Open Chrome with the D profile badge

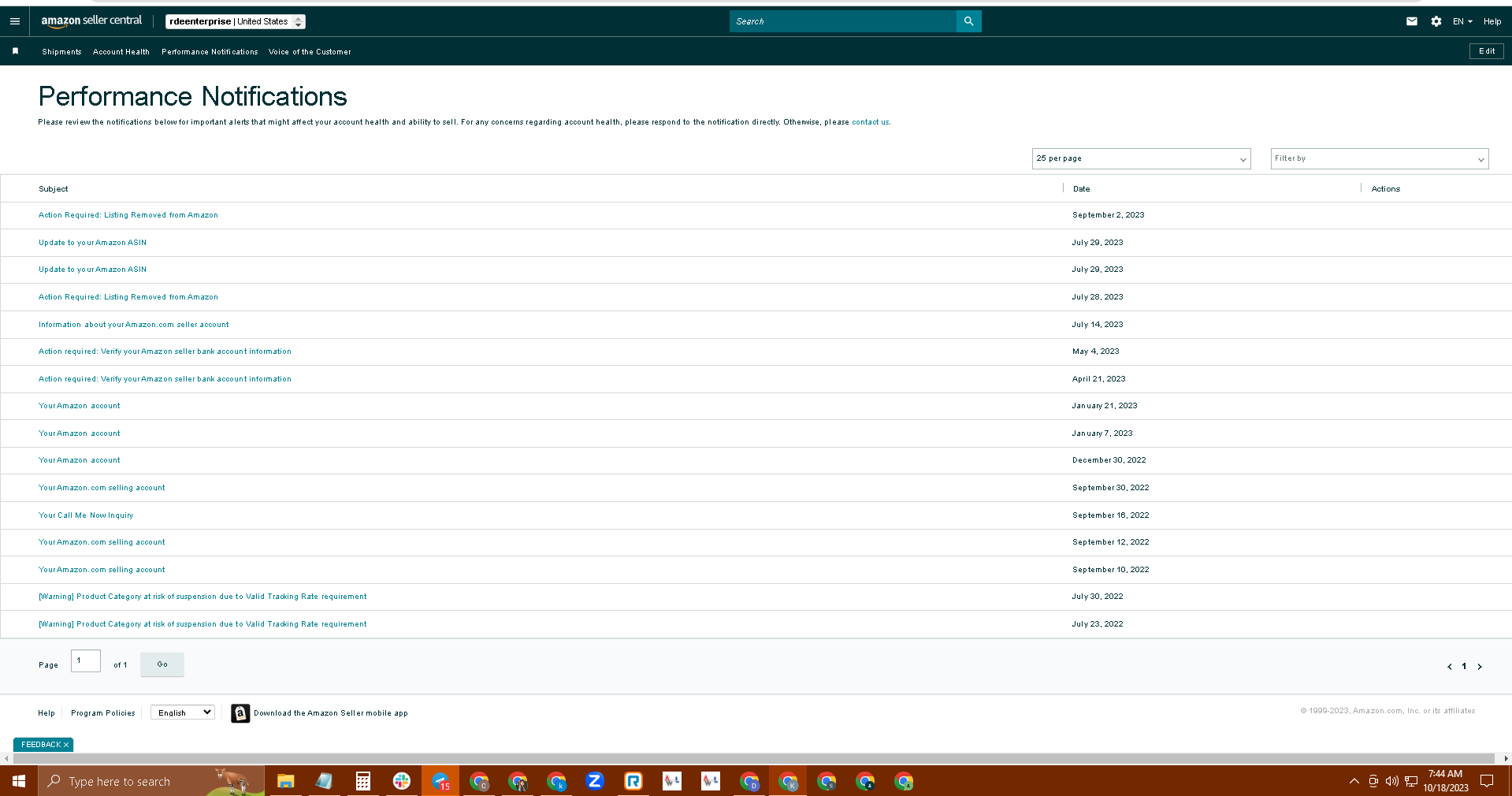point(749,781)
